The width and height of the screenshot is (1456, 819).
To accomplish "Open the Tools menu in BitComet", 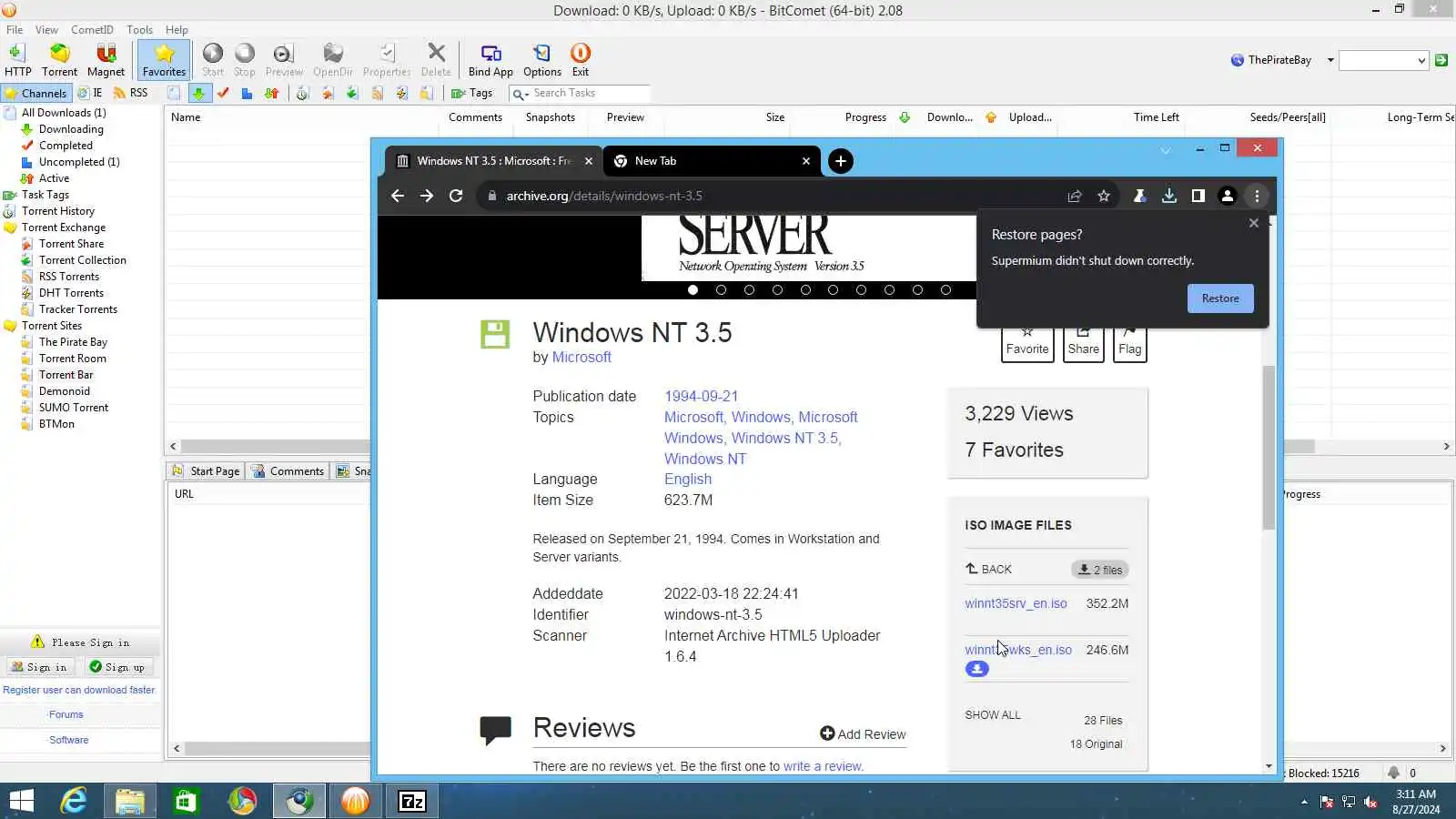I will pos(139,30).
